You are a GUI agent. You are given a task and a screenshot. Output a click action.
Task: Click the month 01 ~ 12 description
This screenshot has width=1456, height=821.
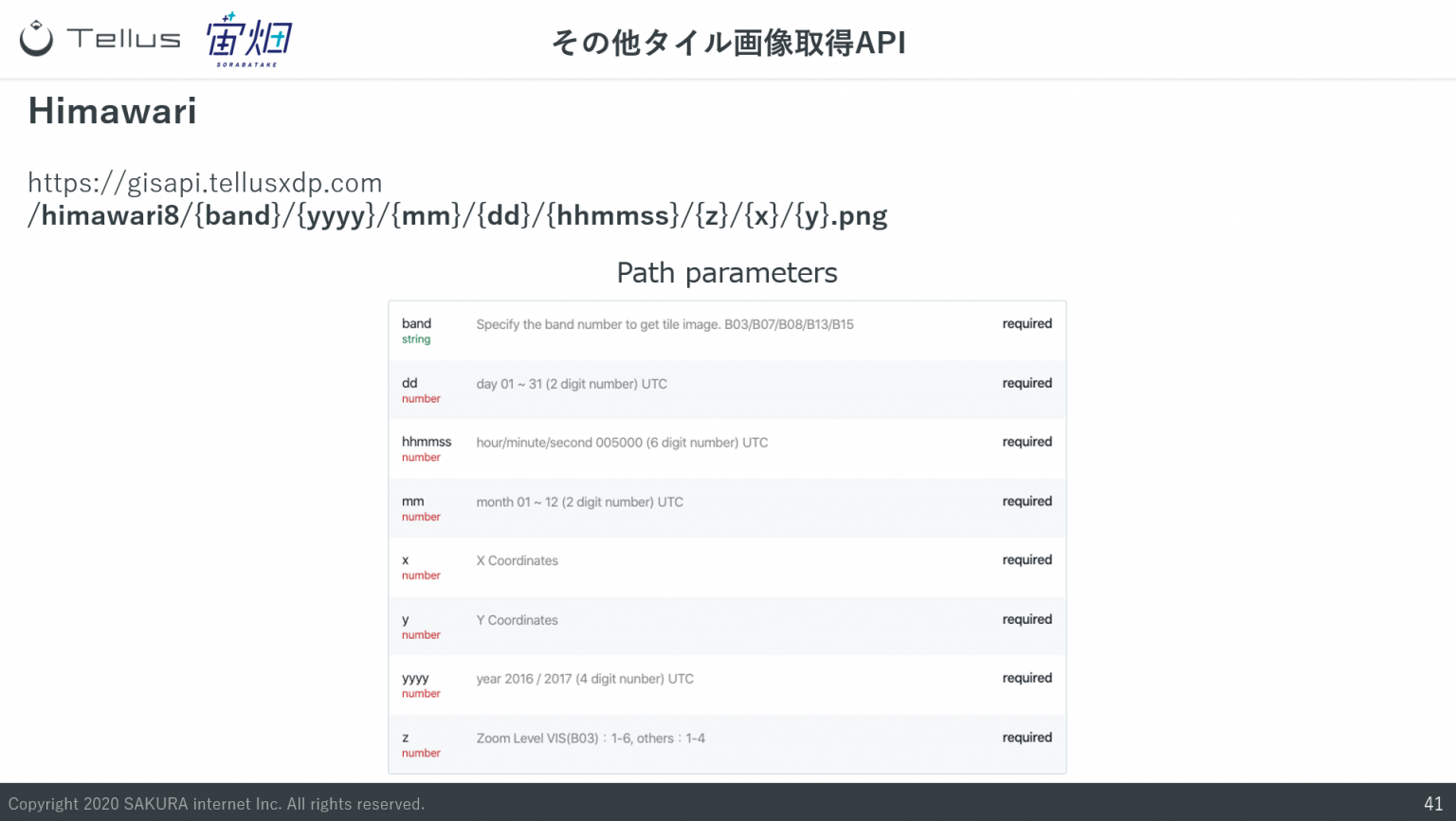pos(579,502)
